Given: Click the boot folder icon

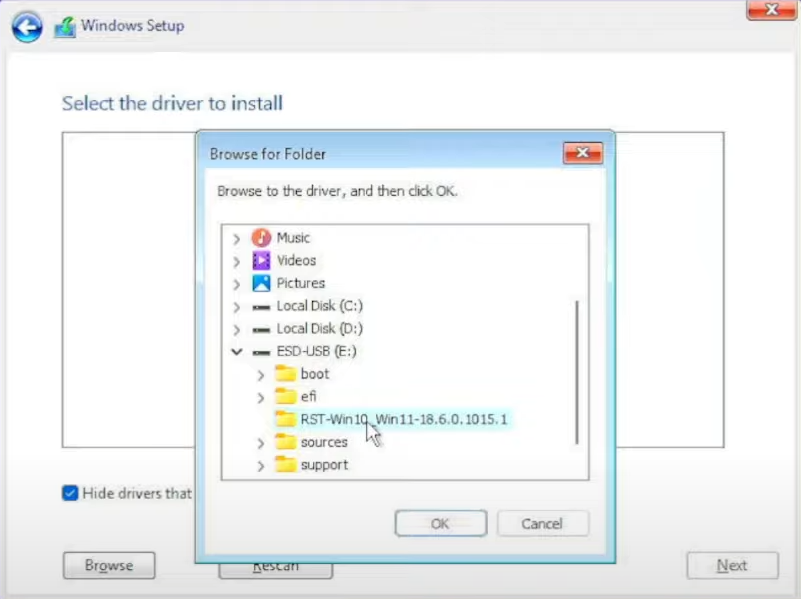Looking at the screenshot, I should click(286, 374).
